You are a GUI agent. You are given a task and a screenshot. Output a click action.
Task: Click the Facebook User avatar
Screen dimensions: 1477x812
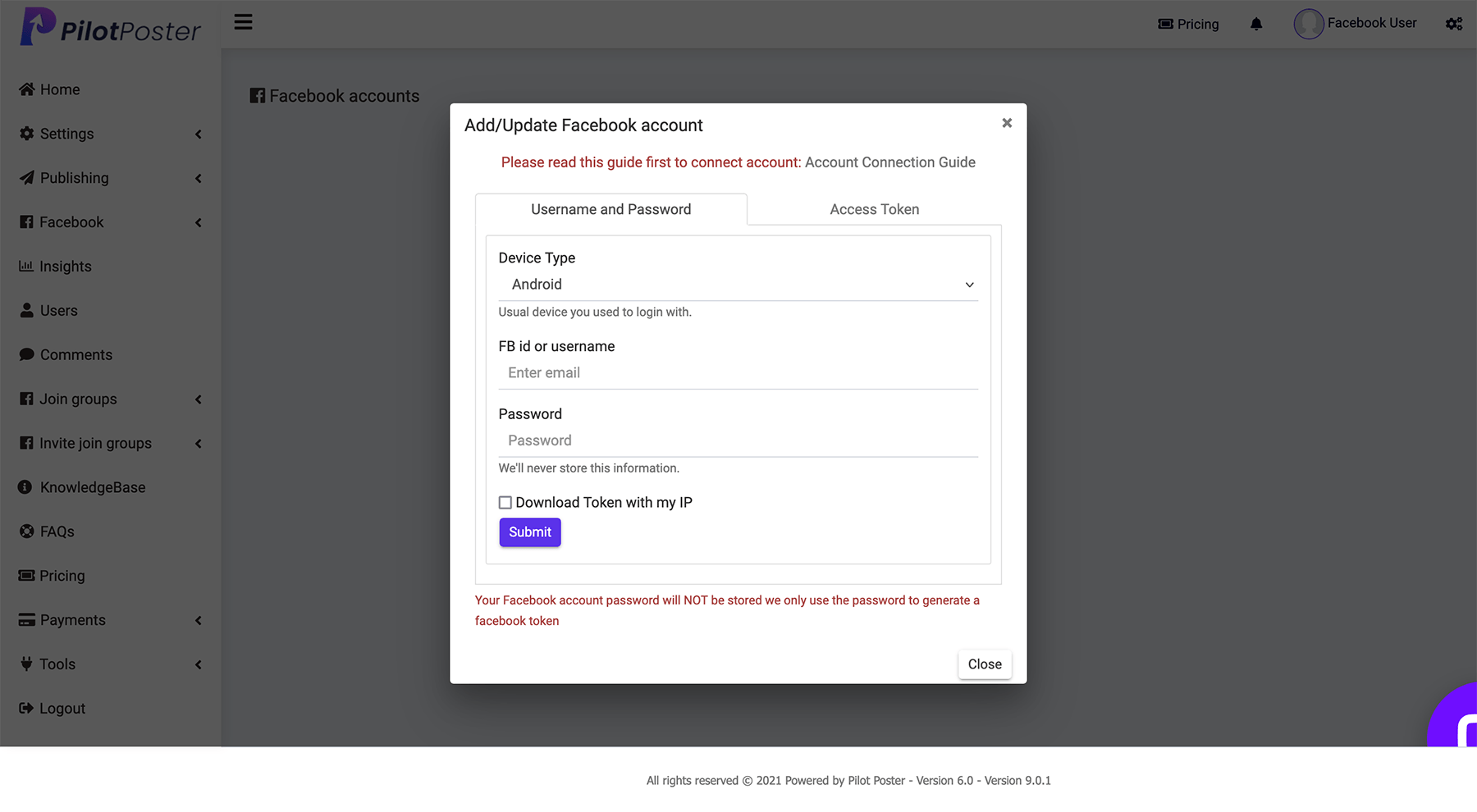coord(1309,24)
